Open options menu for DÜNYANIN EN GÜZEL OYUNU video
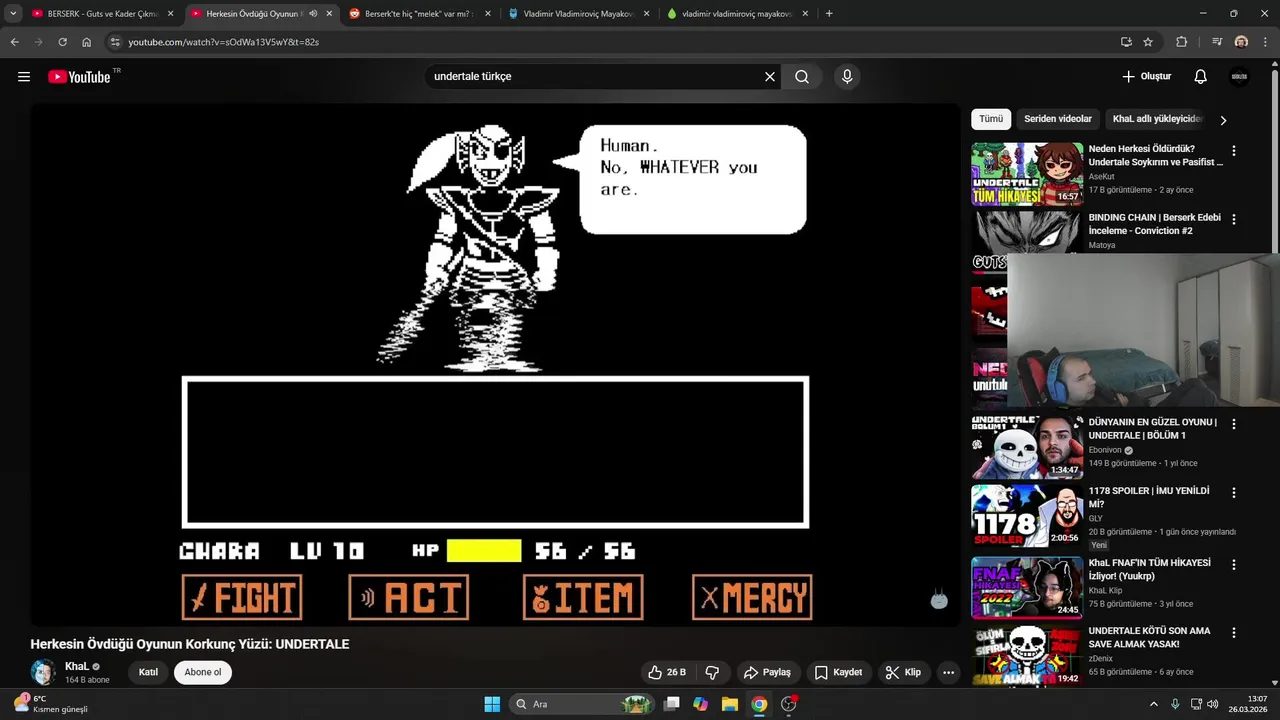The height and width of the screenshot is (720, 1280). [1234, 424]
